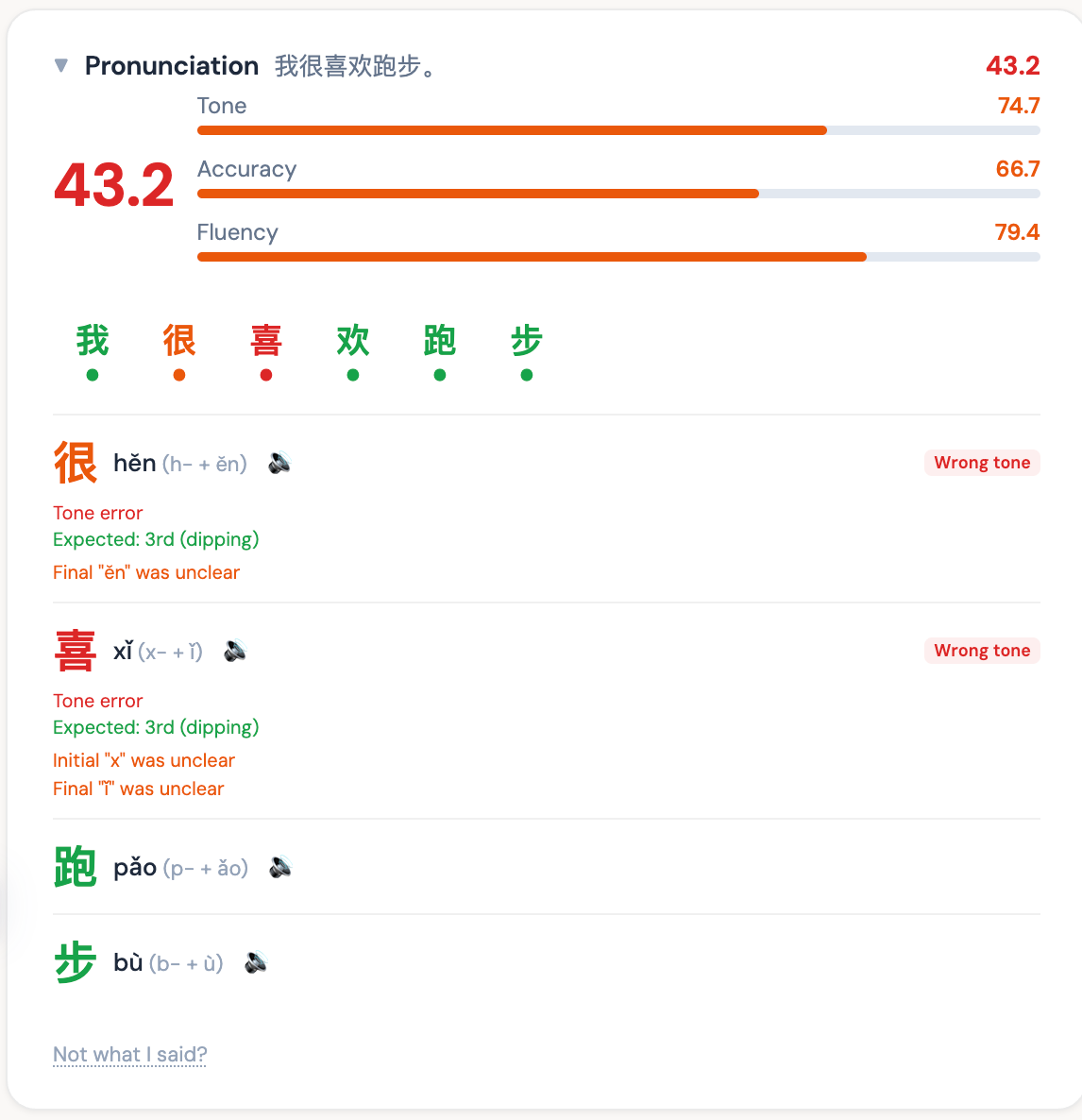
Task: Collapse the Pronunciation section triangle
Action: coord(61,65)
